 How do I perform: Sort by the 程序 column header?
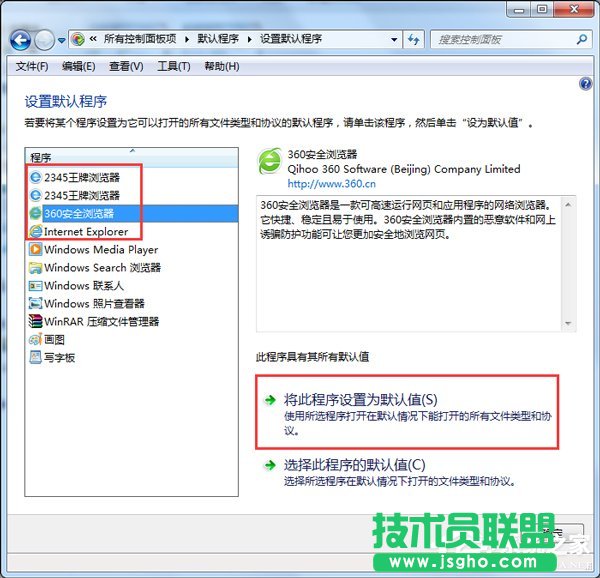131,157
